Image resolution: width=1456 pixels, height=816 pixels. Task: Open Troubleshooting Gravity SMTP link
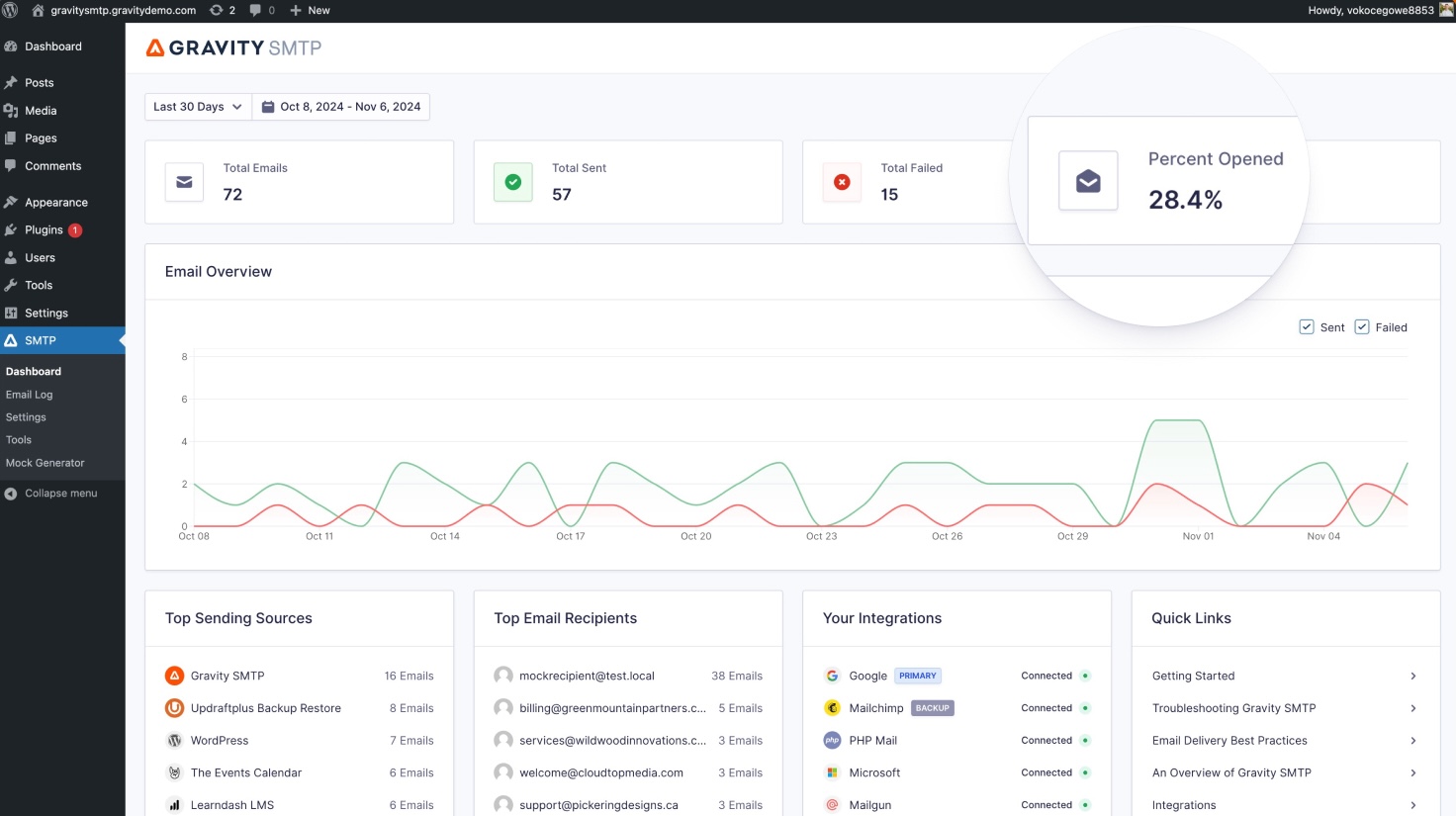[x=1234, y=708]
